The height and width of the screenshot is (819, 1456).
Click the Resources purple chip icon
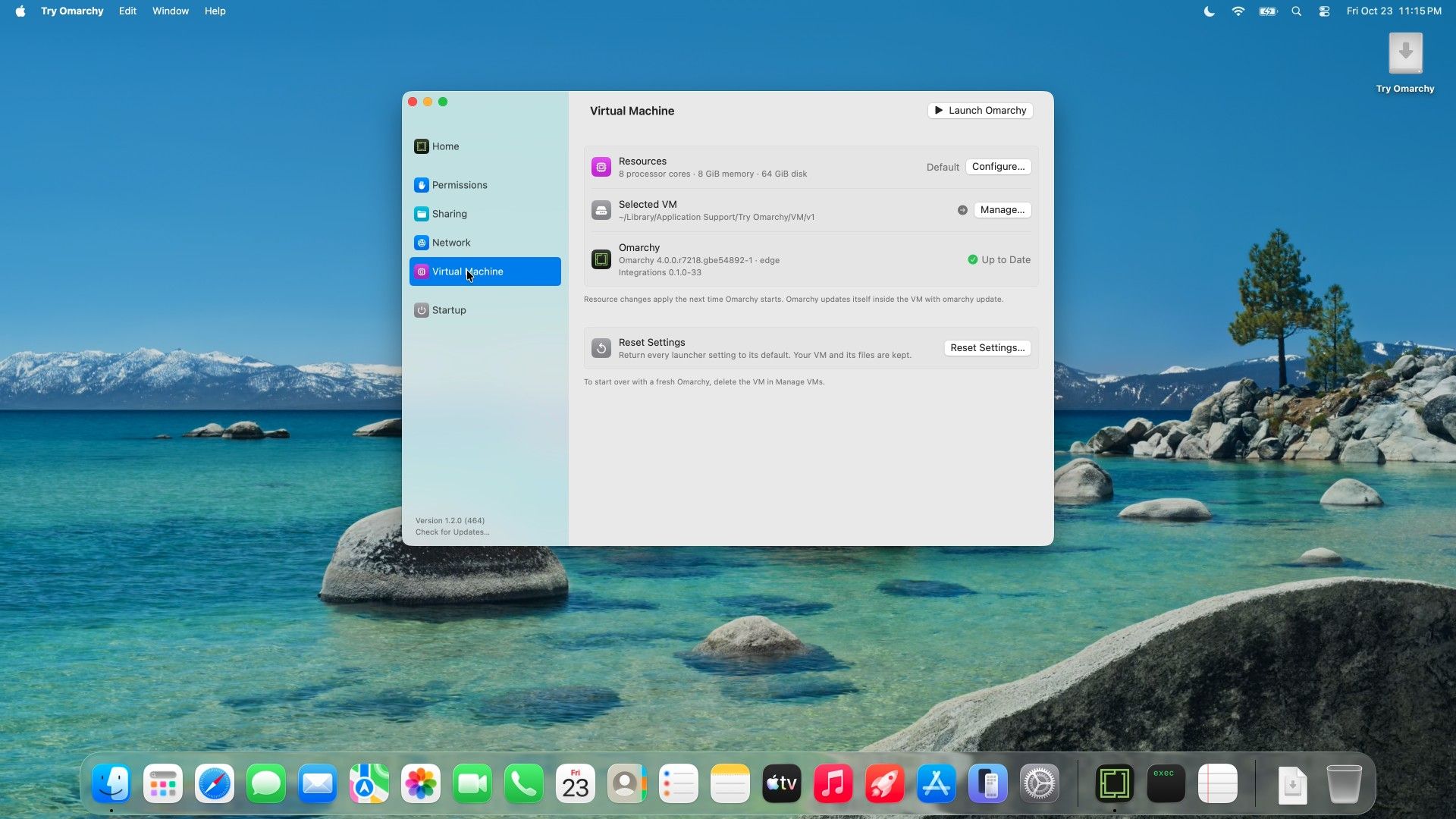(x=601, y=167)
